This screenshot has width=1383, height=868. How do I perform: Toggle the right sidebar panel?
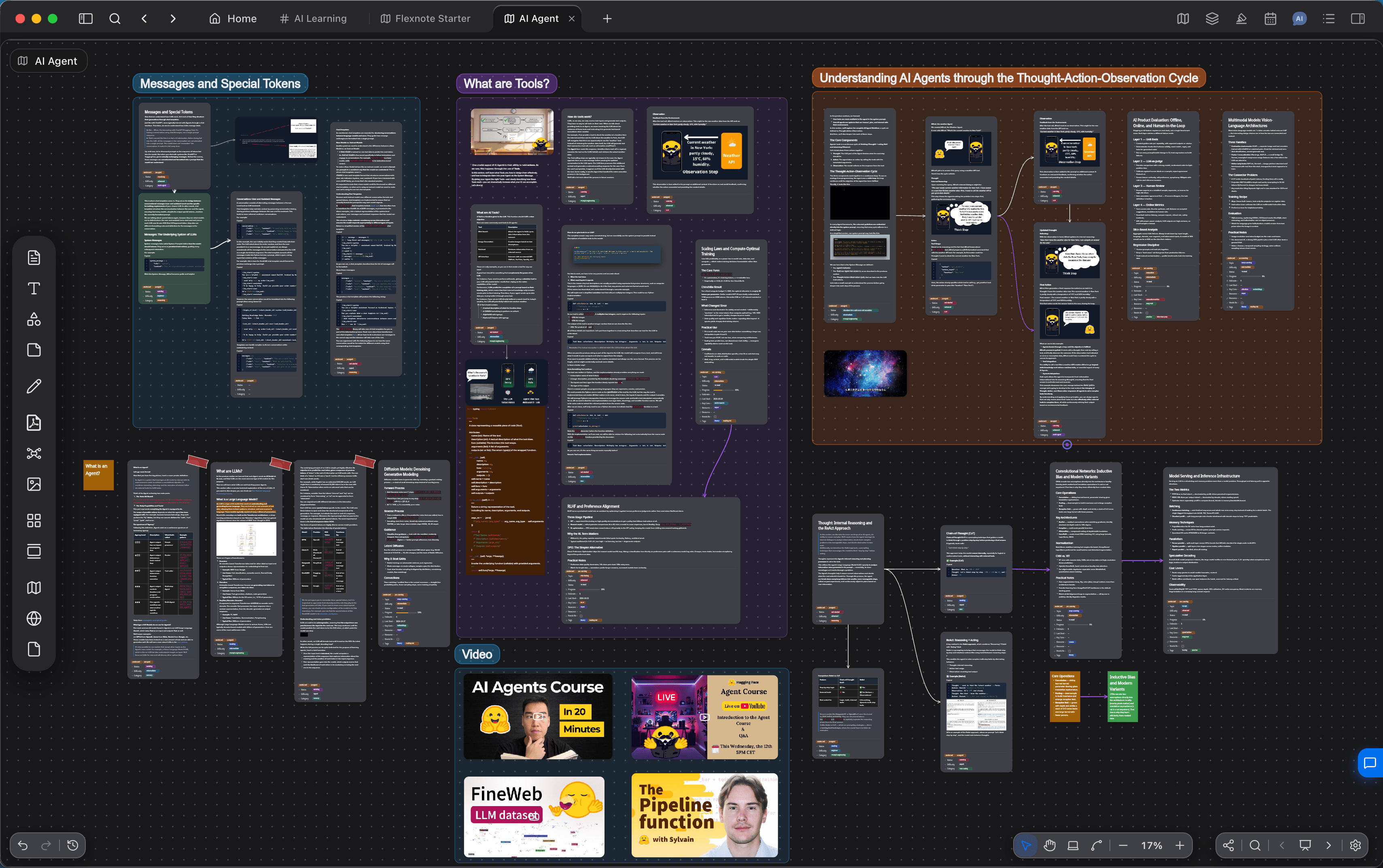pos(1358,18)
